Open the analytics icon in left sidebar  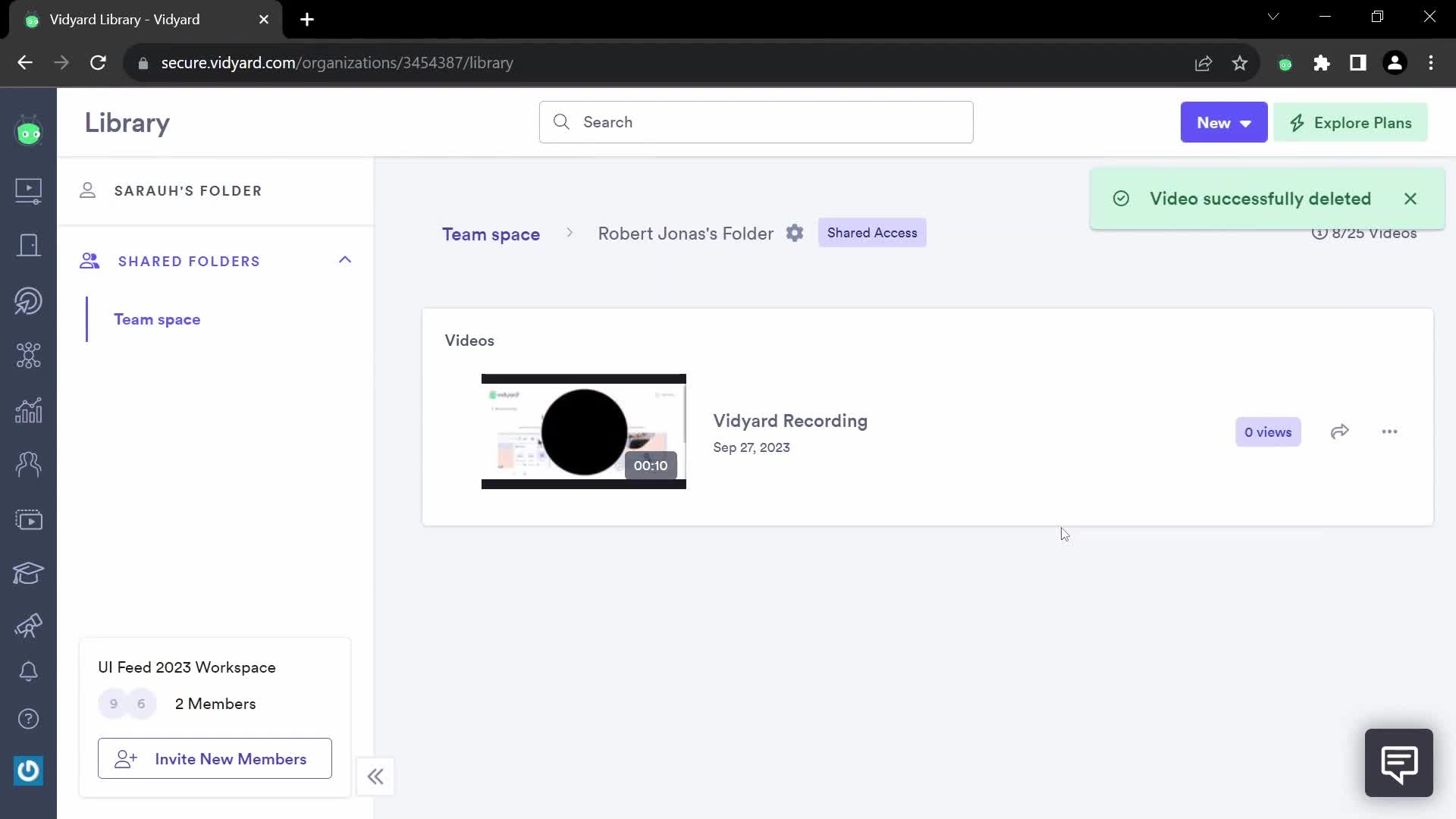point(28,410)
